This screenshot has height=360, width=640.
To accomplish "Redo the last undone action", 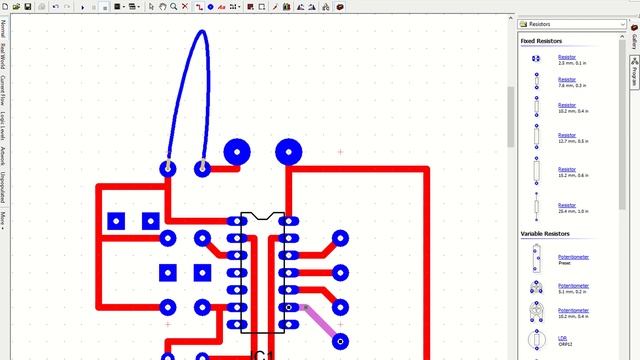I will (x=67, y=7).
